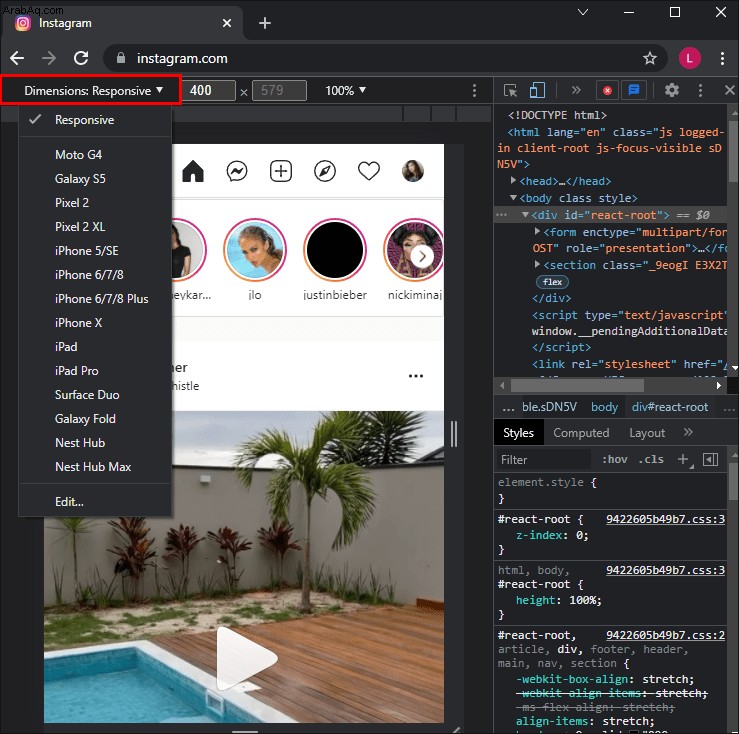Switch to Layout tab

click(647, 433)
